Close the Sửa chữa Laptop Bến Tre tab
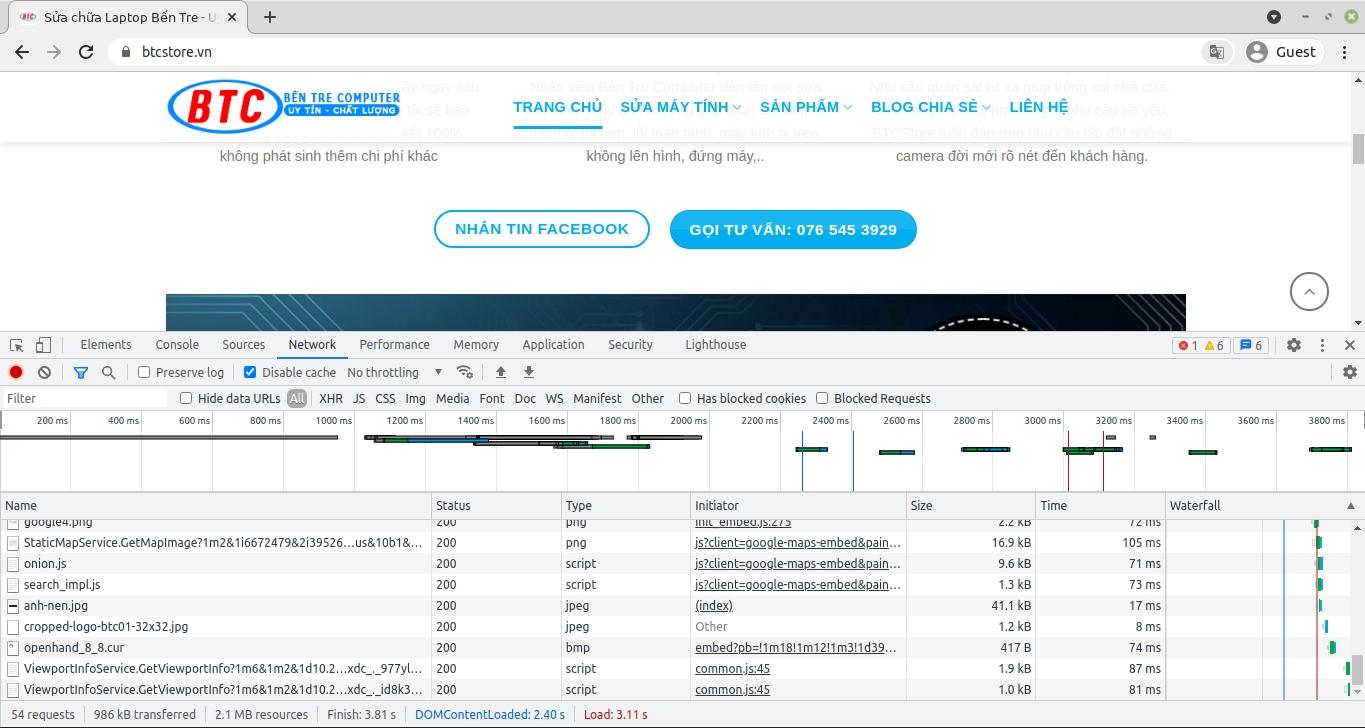1365x728 pixels. click(232, 17)
